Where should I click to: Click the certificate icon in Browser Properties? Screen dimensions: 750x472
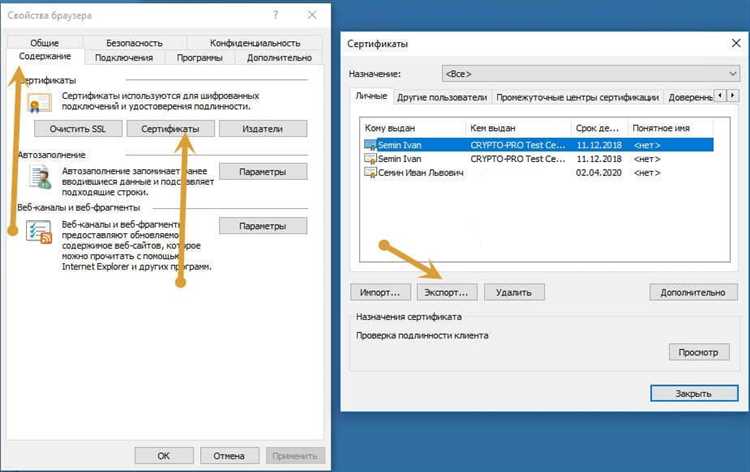[x=39, y=102]
